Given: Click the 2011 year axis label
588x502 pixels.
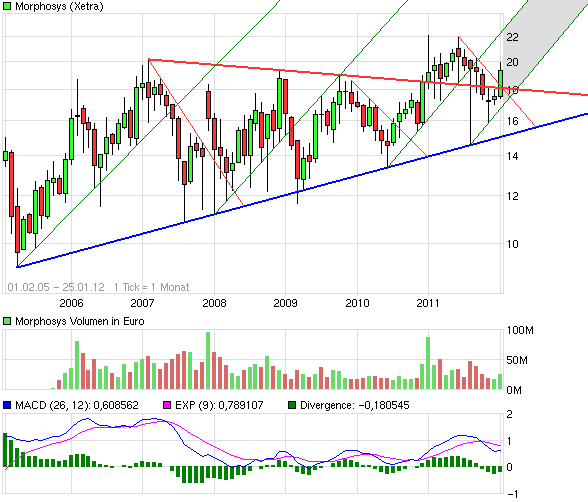Looking at the screenshot, I should click(428, 303).
